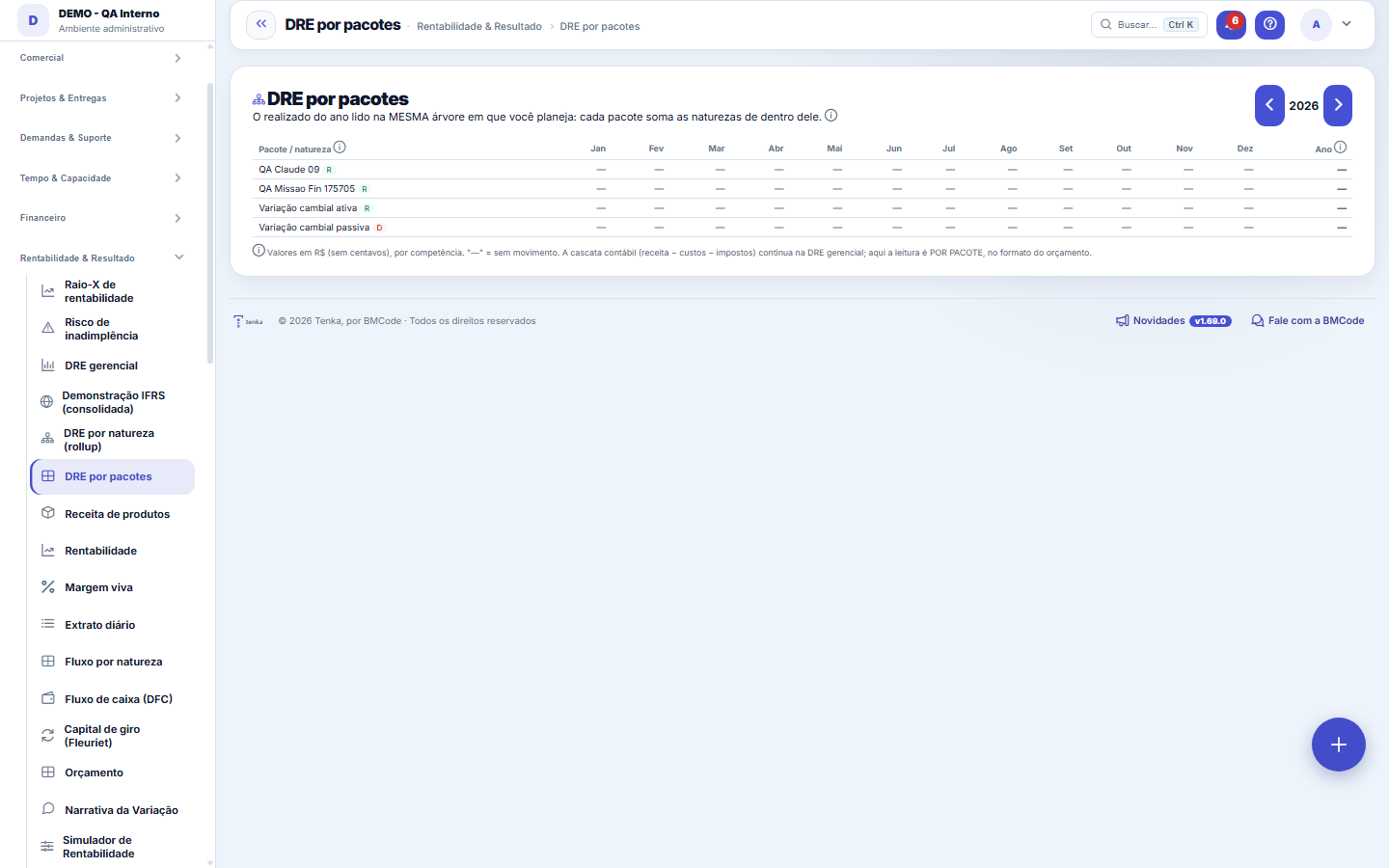Expand Projetos & Entregas section
Viewport: 1389px width, 868px height.
[x=101, y=98]
